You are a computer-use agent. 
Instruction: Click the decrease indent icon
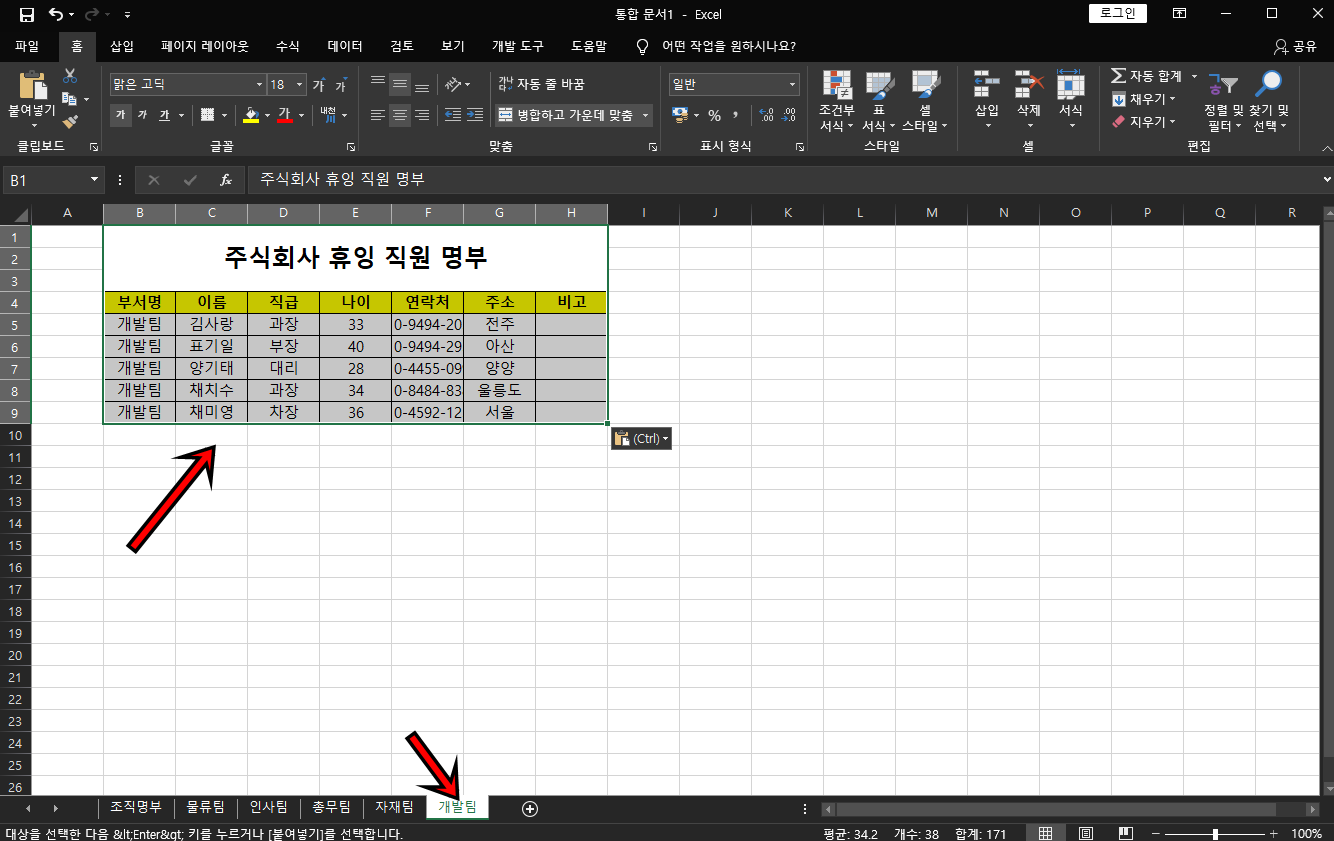(453, 115)
